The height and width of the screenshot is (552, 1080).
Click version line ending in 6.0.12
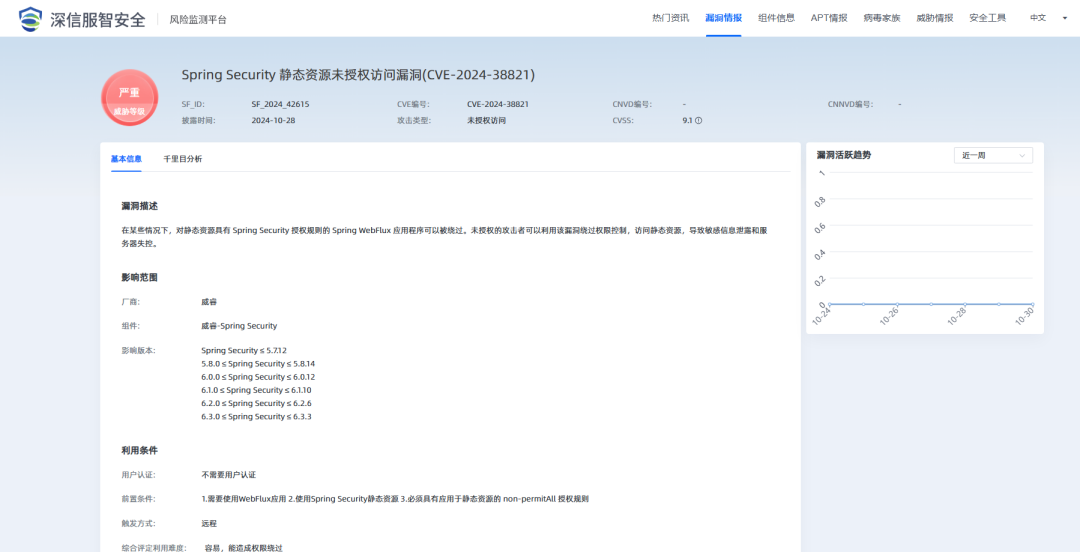click(x=258, y=377)
